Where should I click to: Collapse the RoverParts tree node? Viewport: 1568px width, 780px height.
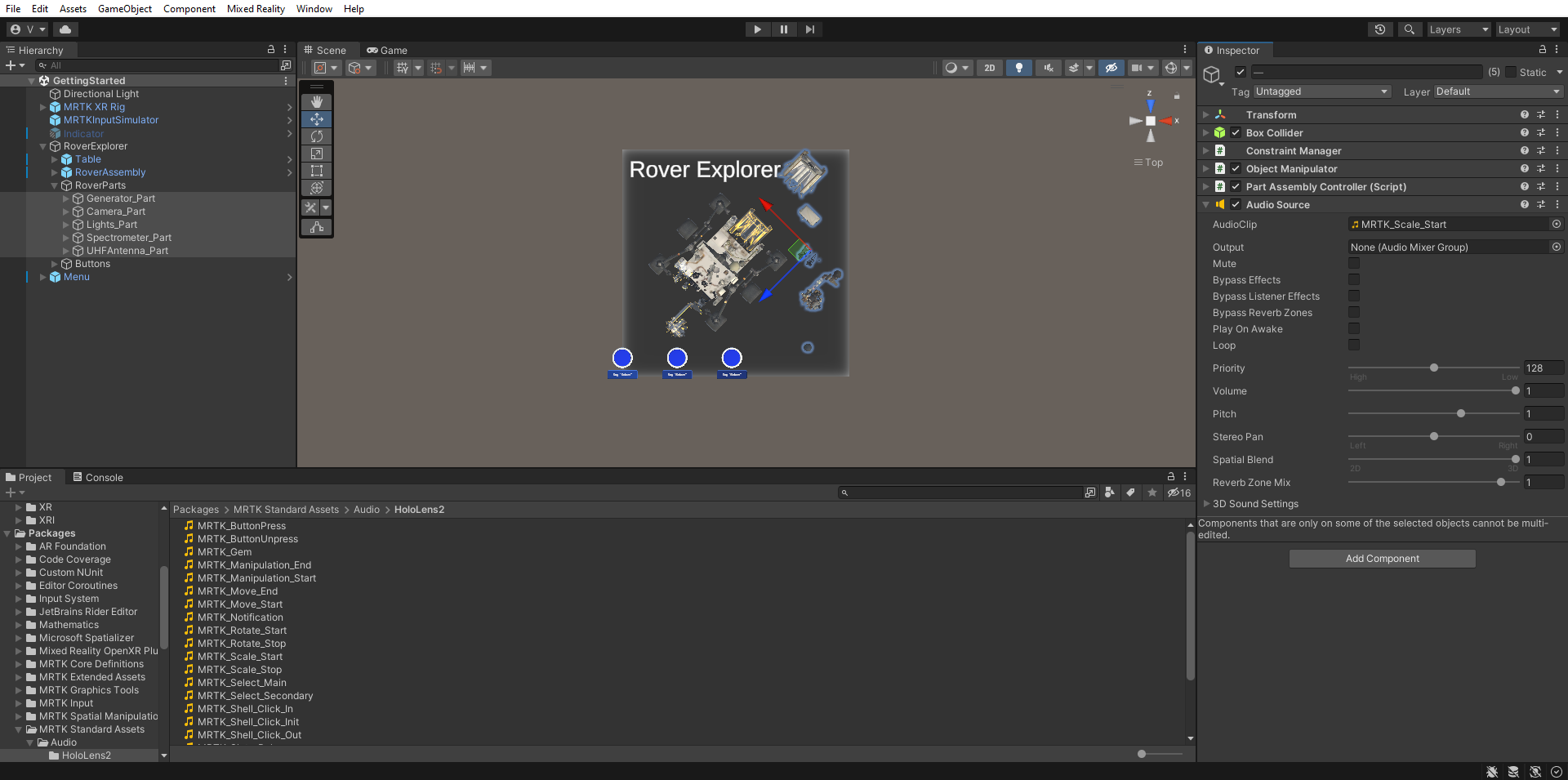click(x=55, y=185)
